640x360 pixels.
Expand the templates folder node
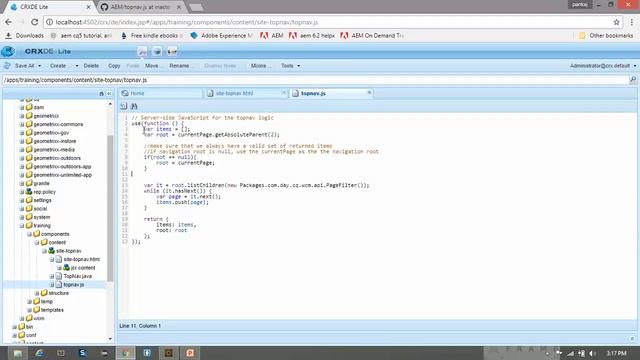[x=29, y=310]
